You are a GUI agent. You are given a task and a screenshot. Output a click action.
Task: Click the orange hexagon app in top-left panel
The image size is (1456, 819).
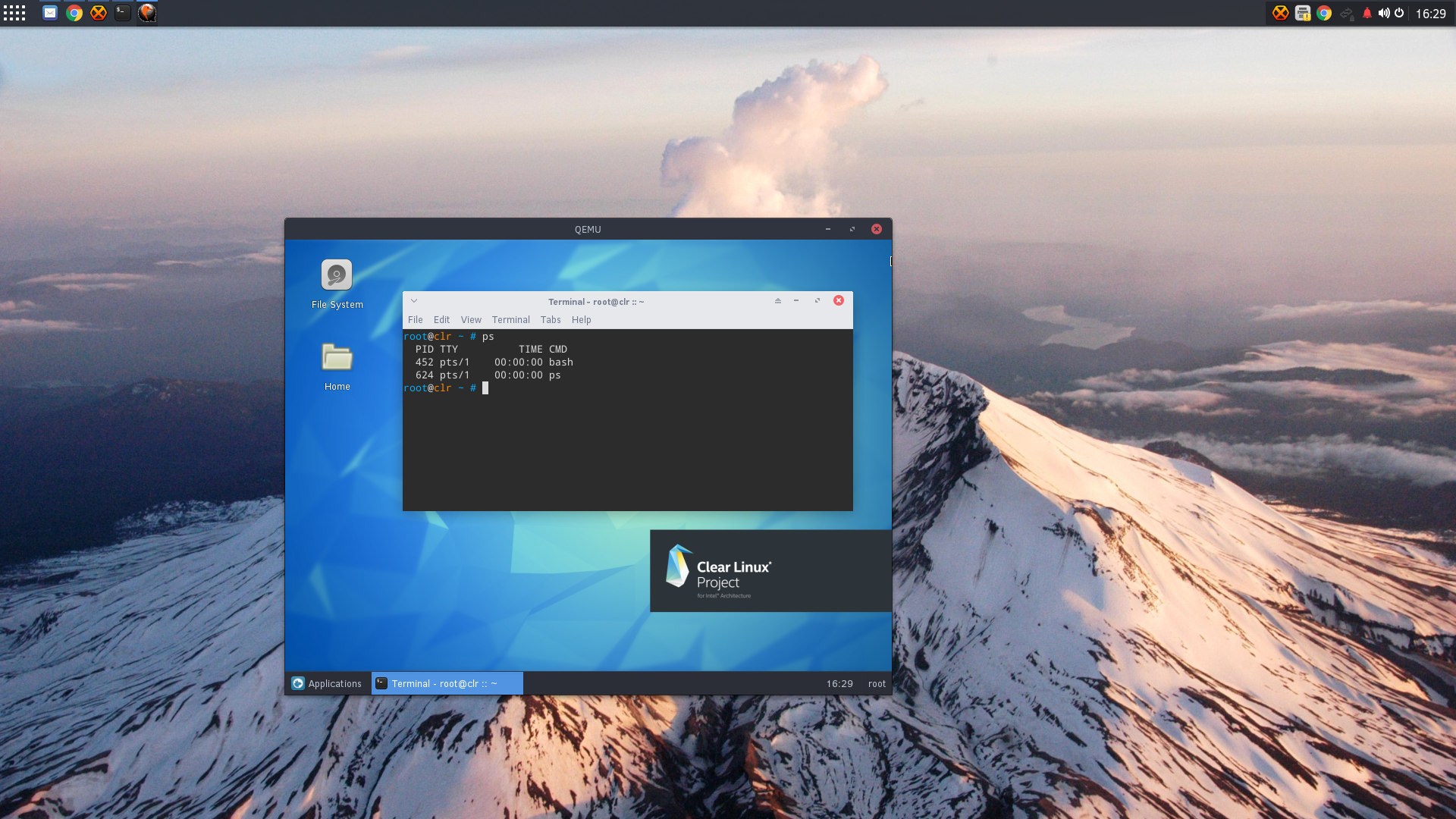click(x=99, y=13)
